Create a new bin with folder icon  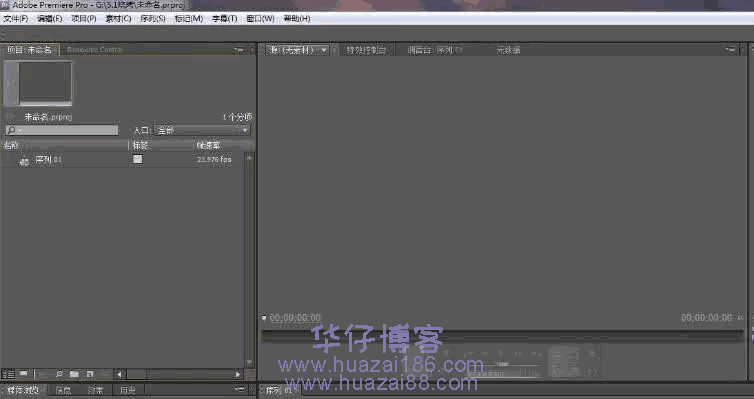pos(74,374)
